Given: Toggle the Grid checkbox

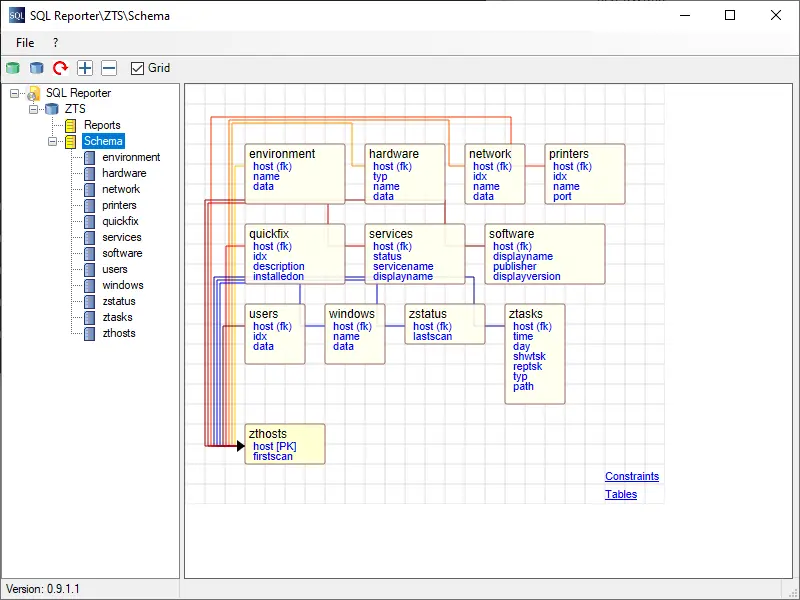Looking at the screenshot, I should [137, 68].
